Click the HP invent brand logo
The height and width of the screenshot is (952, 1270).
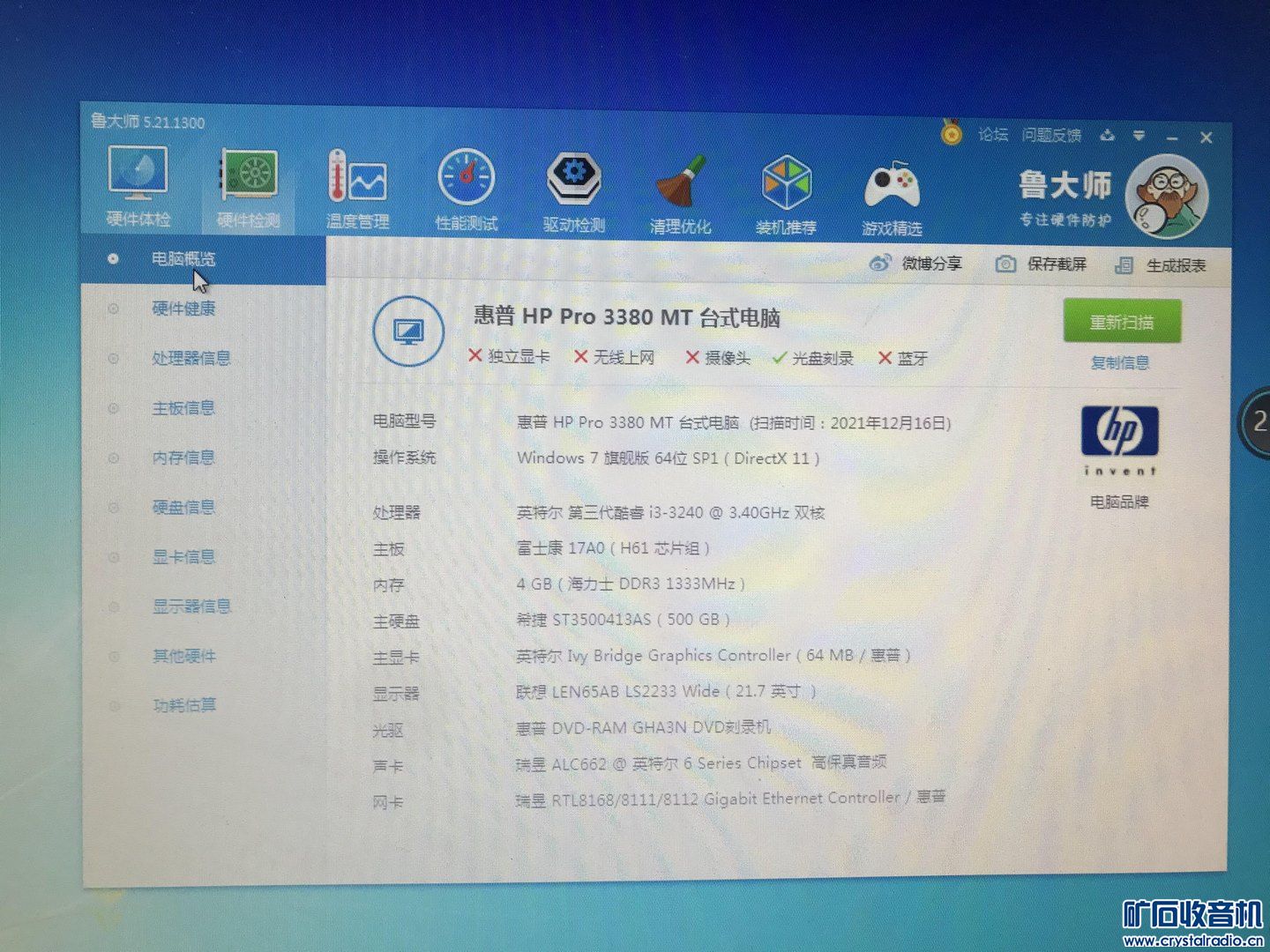(x=1120, y=440)
